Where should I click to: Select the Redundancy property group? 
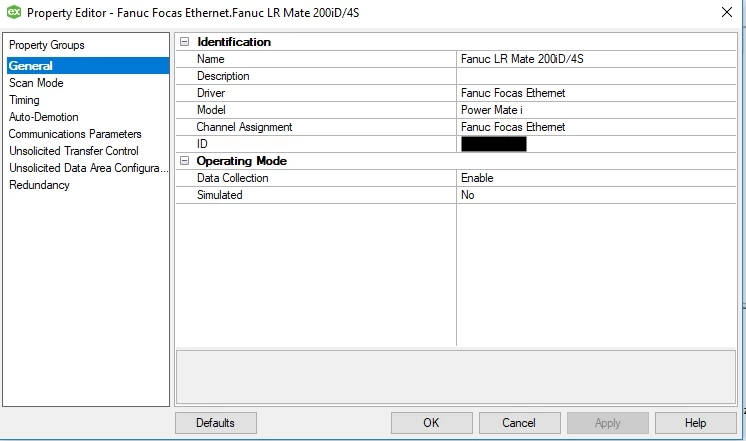39,185
